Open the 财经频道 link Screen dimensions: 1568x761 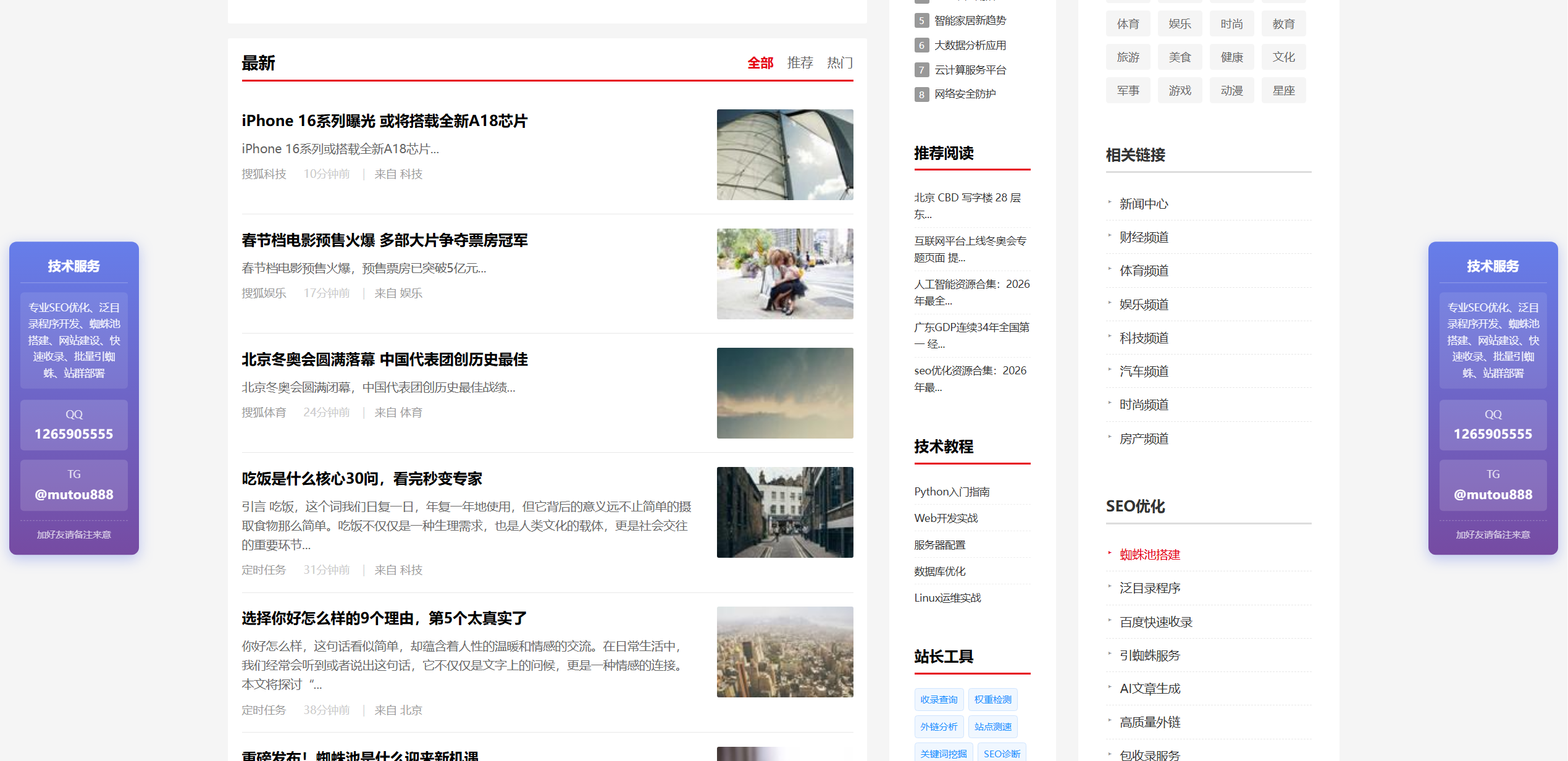pos(1142,237)
